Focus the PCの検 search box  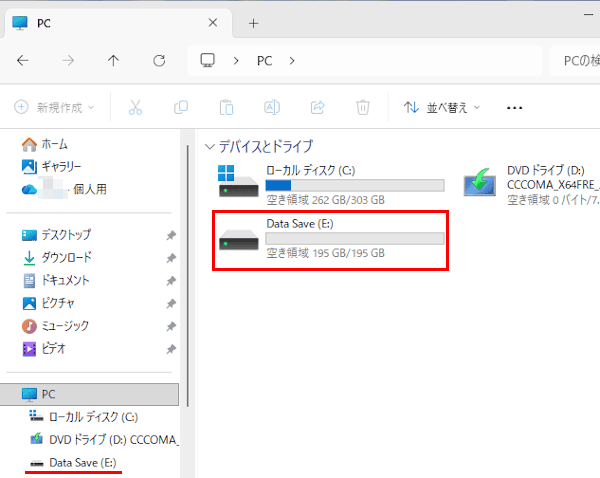tap(575, 60)
